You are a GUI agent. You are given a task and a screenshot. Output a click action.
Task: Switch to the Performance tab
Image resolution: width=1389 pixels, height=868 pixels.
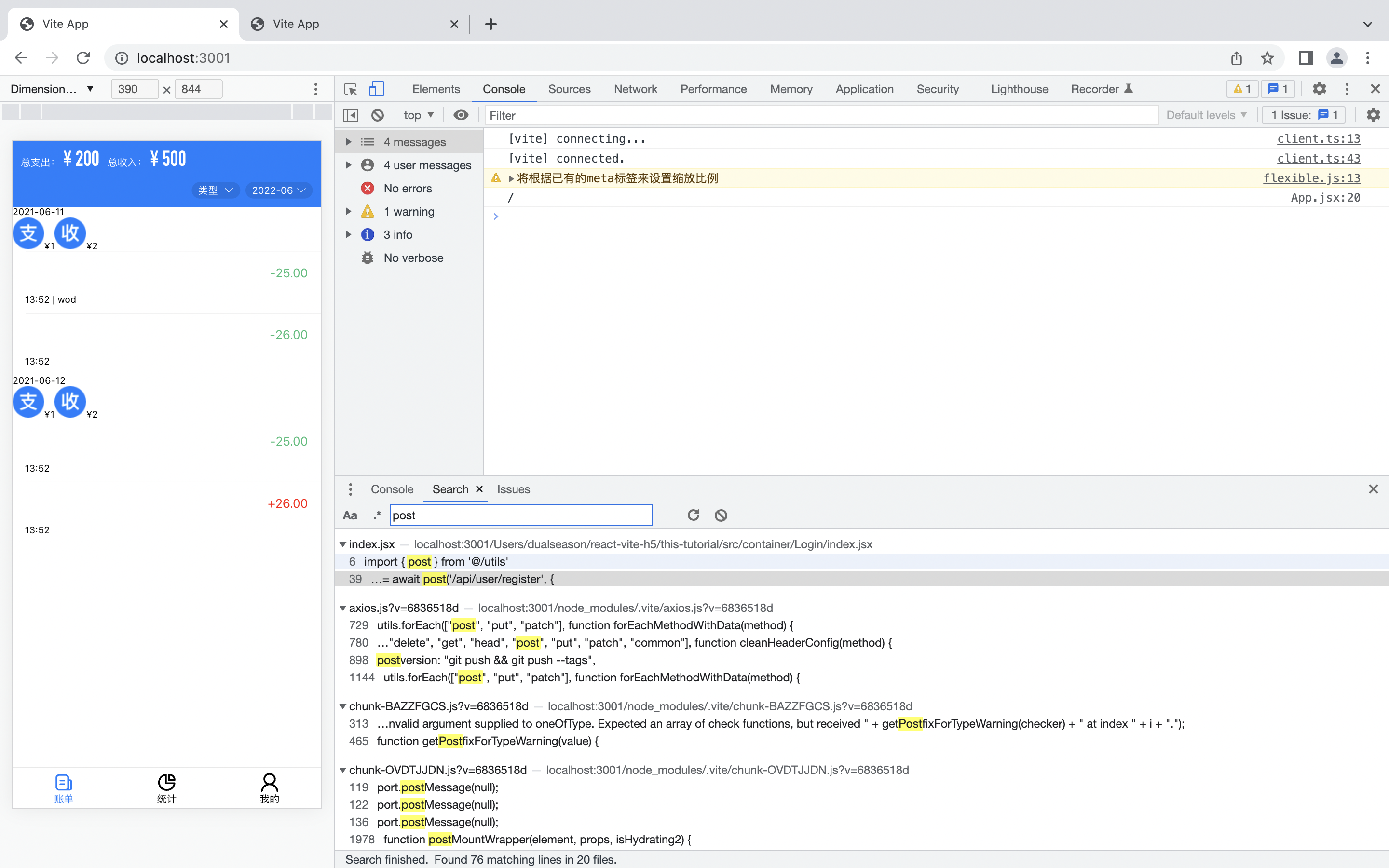coord(713,89)
